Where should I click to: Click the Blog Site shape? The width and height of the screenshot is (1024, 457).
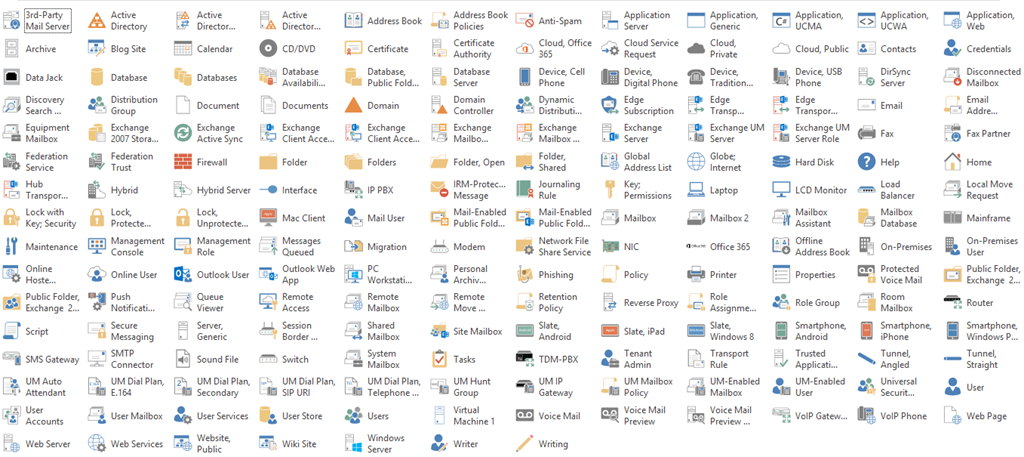click(97, 49)
